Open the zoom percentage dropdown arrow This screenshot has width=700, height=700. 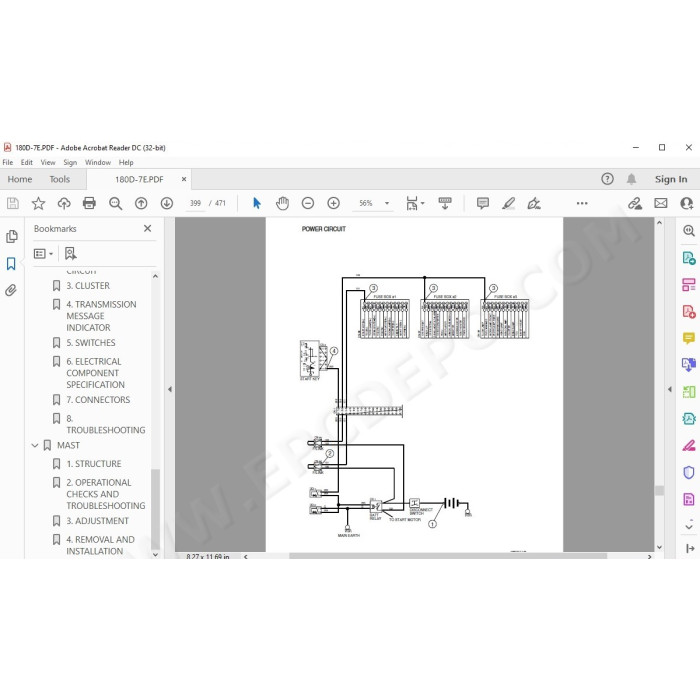pyautogui.click(x=387, y=204)
